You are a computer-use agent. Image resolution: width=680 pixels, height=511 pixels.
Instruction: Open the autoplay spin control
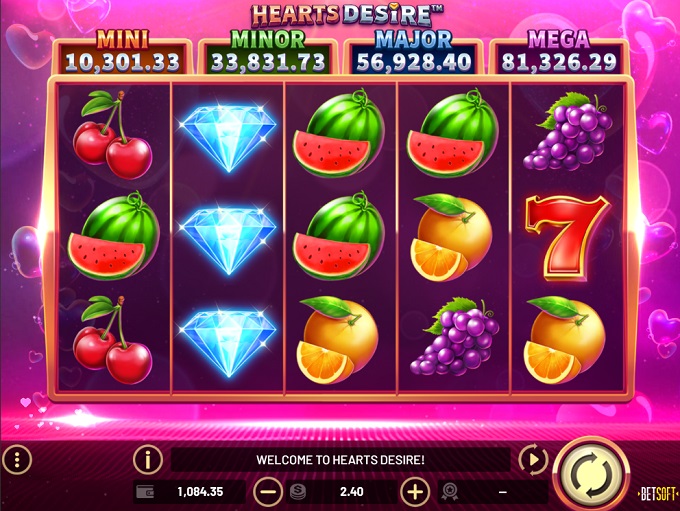pos(533,459)
